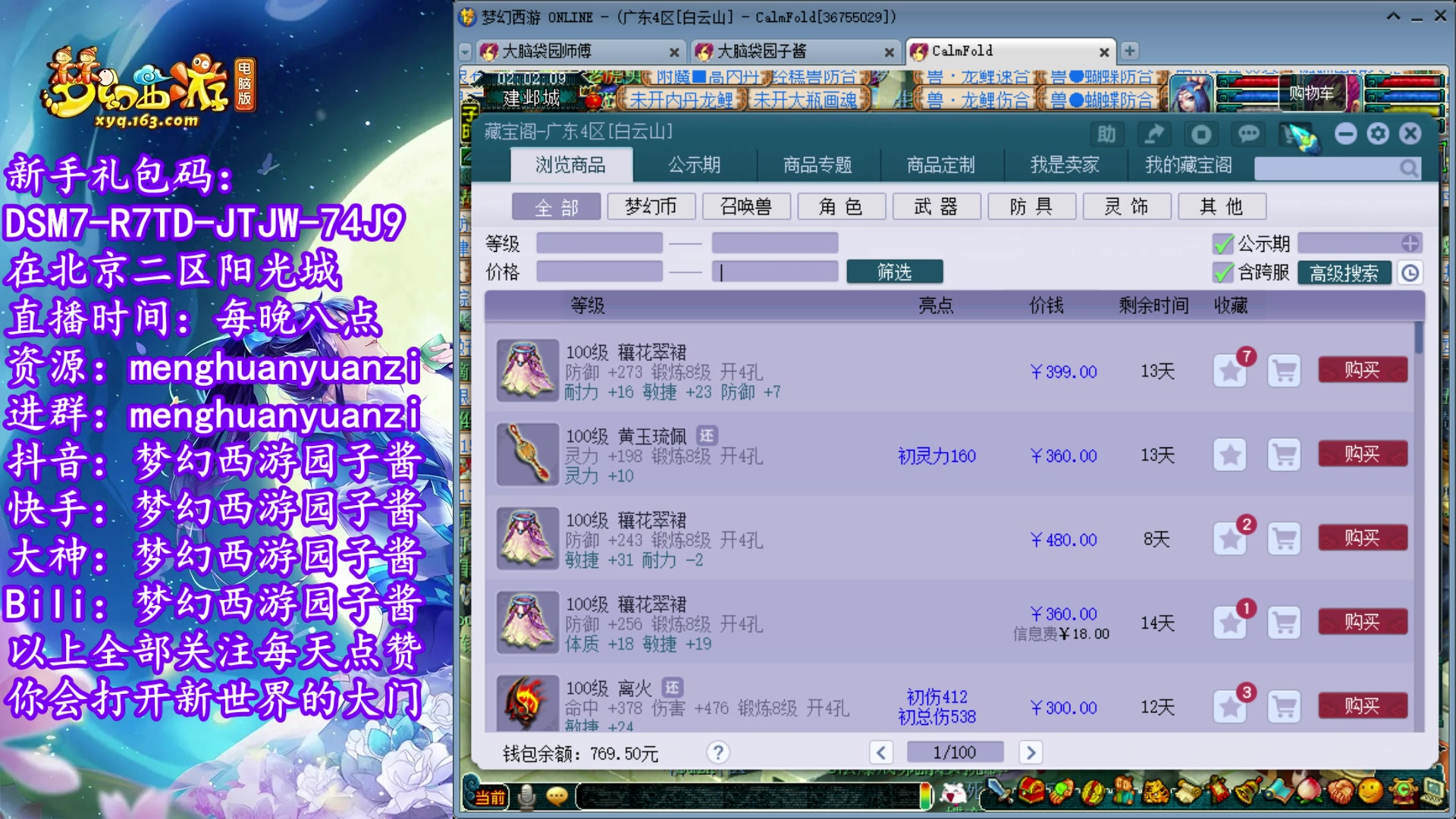
Task: Open the 助 help icon in the treasure house header
Action: (1106, 134)
